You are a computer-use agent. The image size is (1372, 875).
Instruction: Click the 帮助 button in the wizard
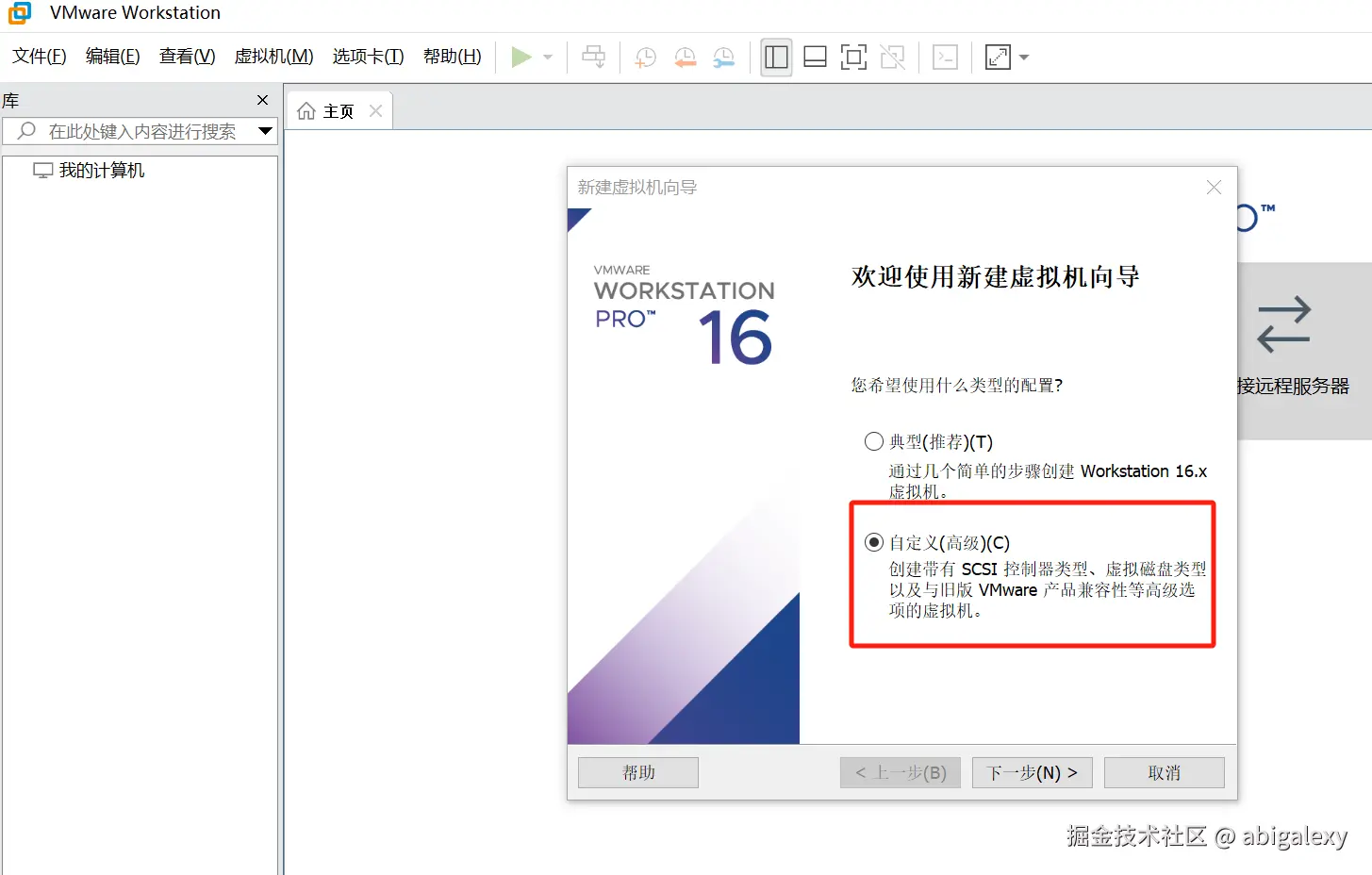tap(636, 772)
